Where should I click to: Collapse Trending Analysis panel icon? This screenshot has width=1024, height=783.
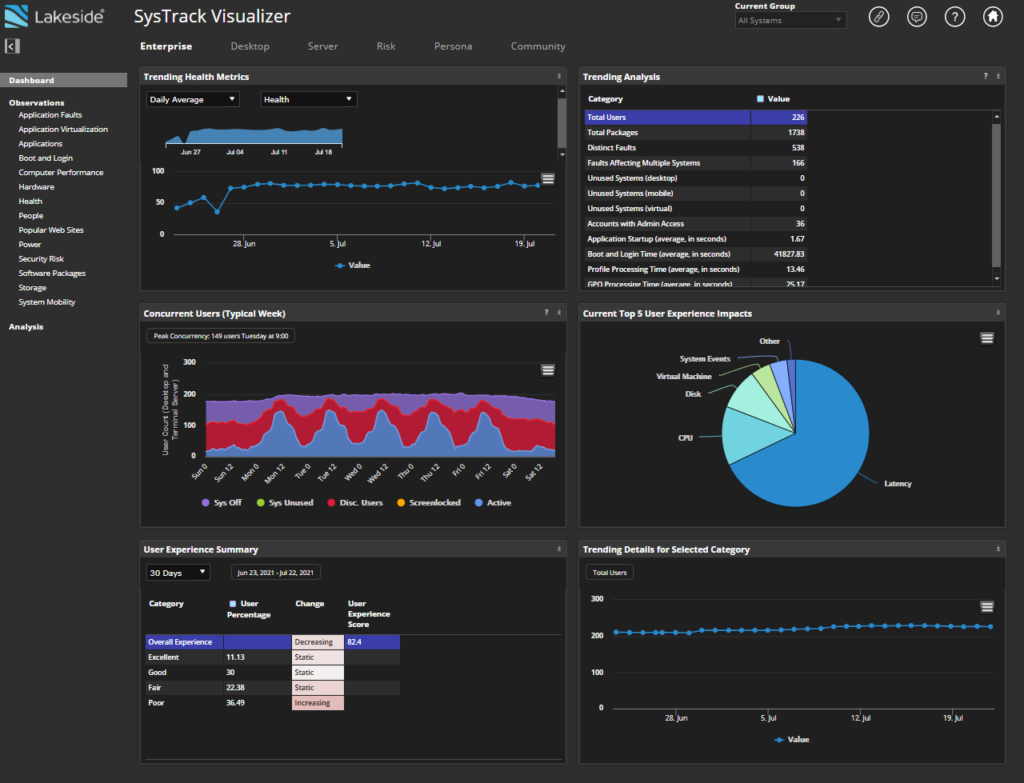(998, 76)
